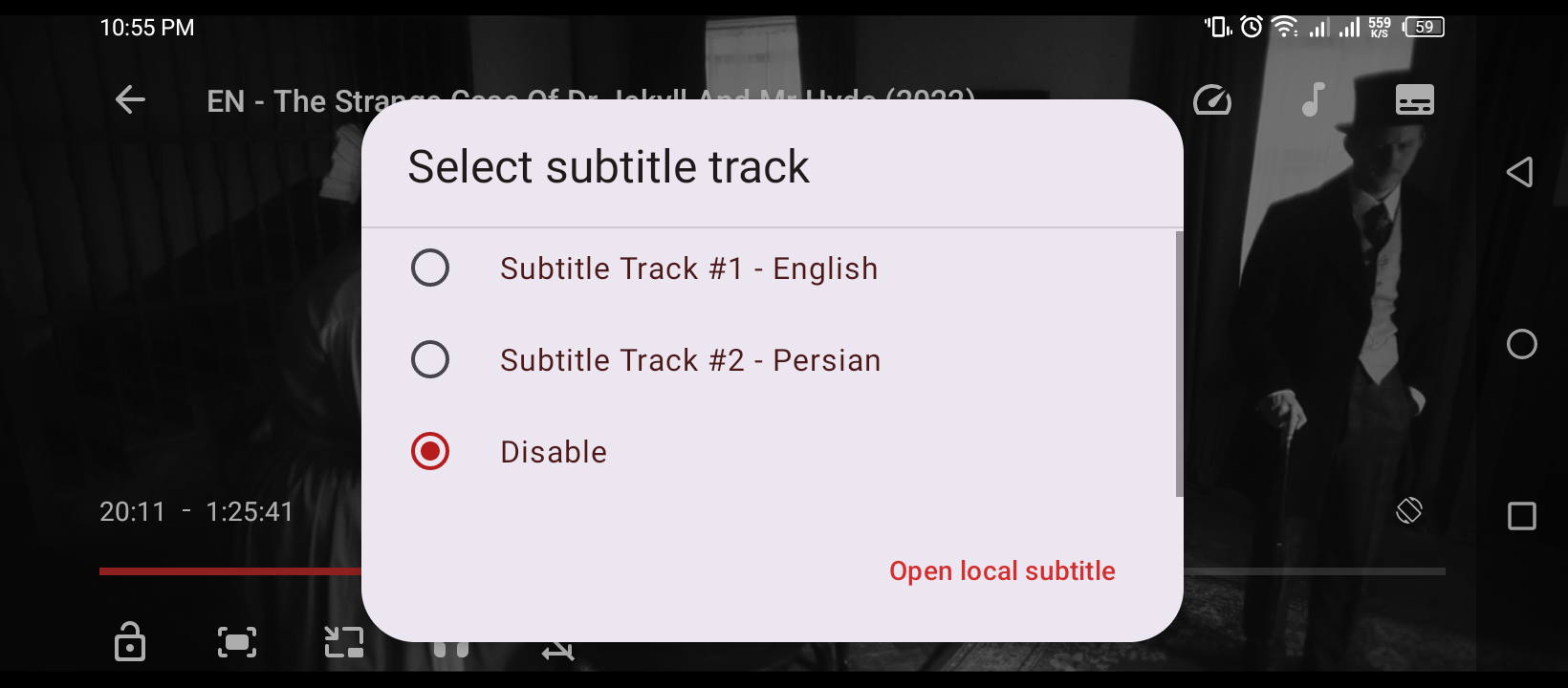Enter picture-in-picture mode

click(x=344, y=642)
